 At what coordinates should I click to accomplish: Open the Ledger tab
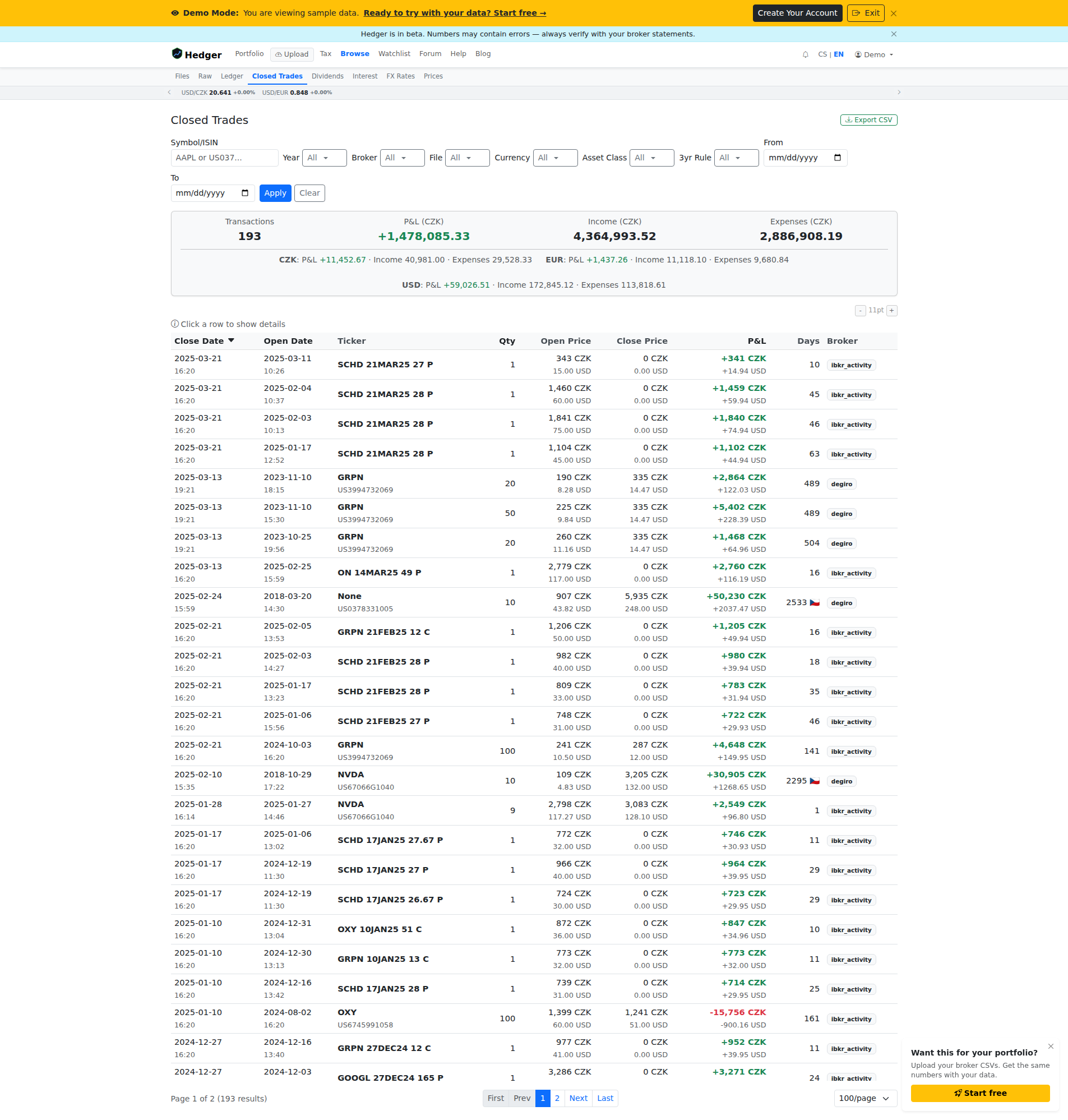tap(232, 76)
